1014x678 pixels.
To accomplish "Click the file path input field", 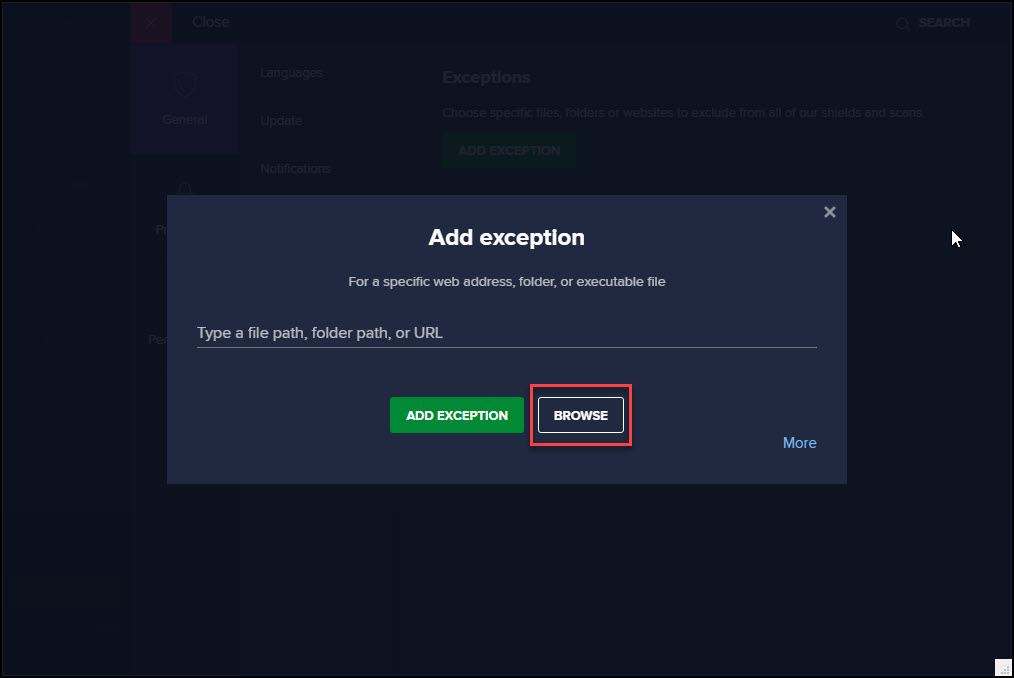I will coord(505,333).
